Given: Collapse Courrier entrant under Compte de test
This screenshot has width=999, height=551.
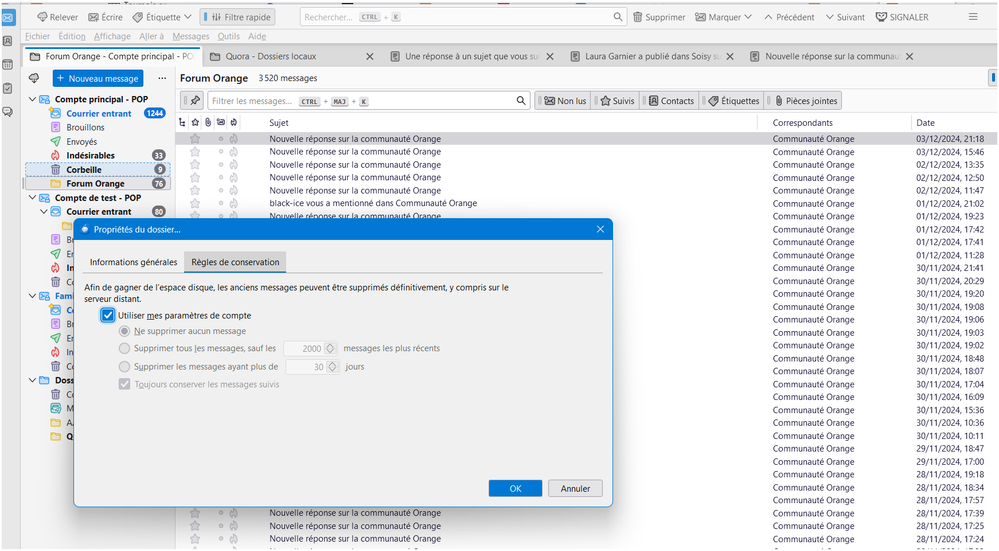Looking at the screenshot, I should coord(44,211).
